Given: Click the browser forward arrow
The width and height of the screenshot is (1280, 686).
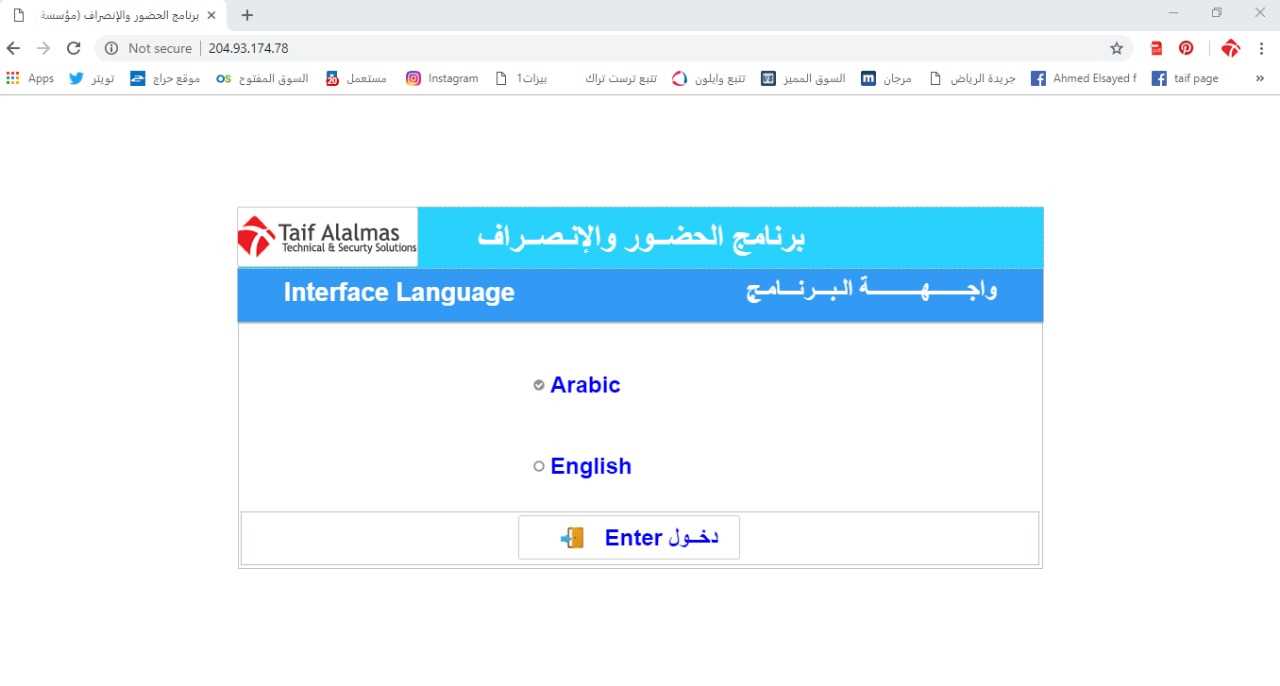Looking at the screenshot, I should coord(43,48).
